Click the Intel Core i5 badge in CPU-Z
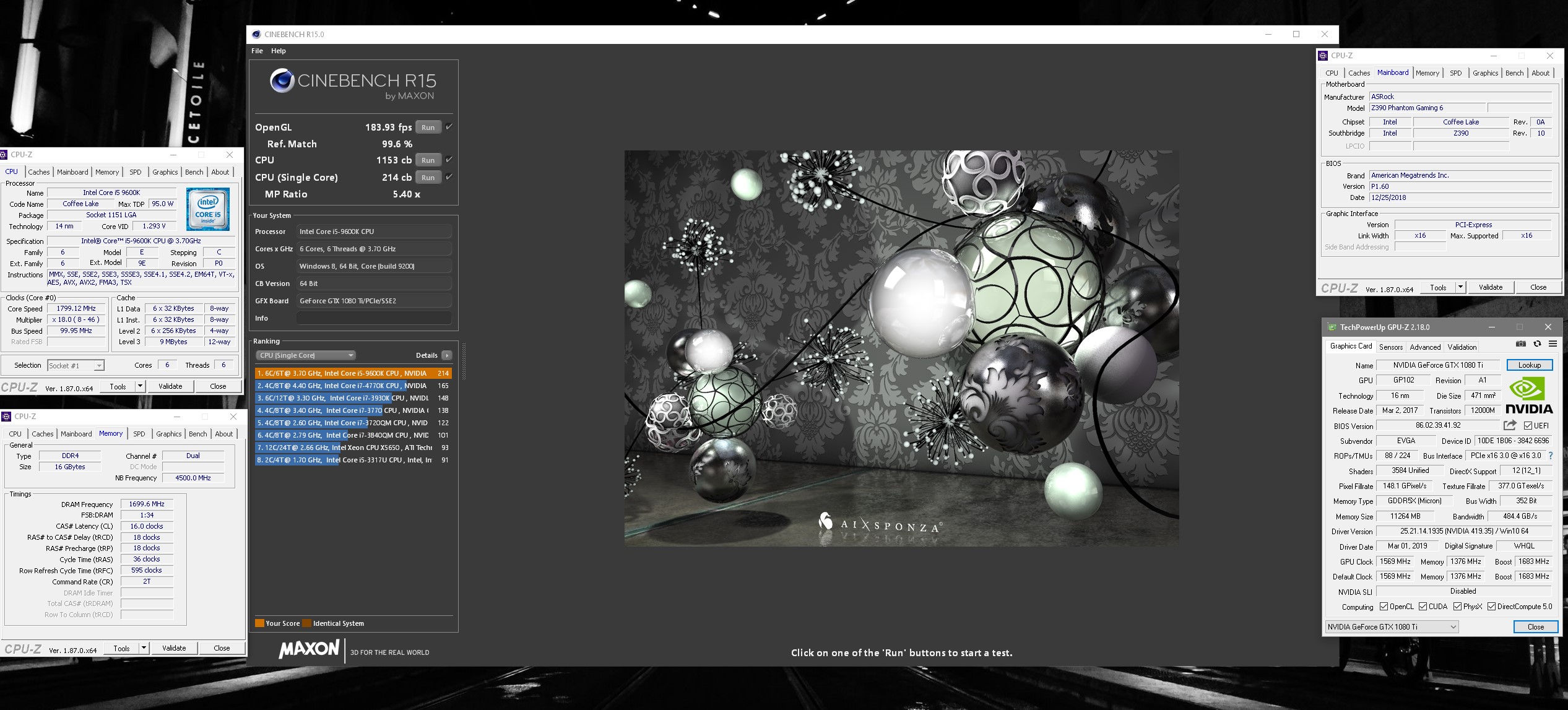 (x=208, y=210)
